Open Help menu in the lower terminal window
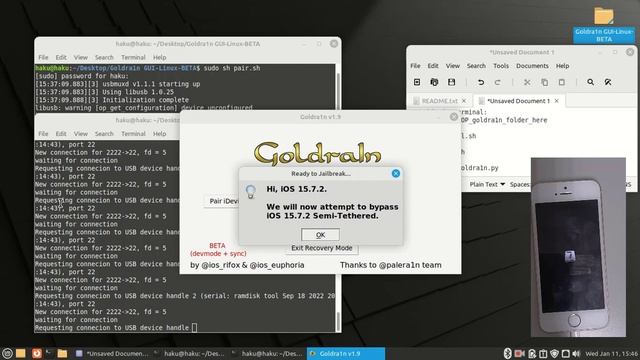640x360 pixels. 159,133
